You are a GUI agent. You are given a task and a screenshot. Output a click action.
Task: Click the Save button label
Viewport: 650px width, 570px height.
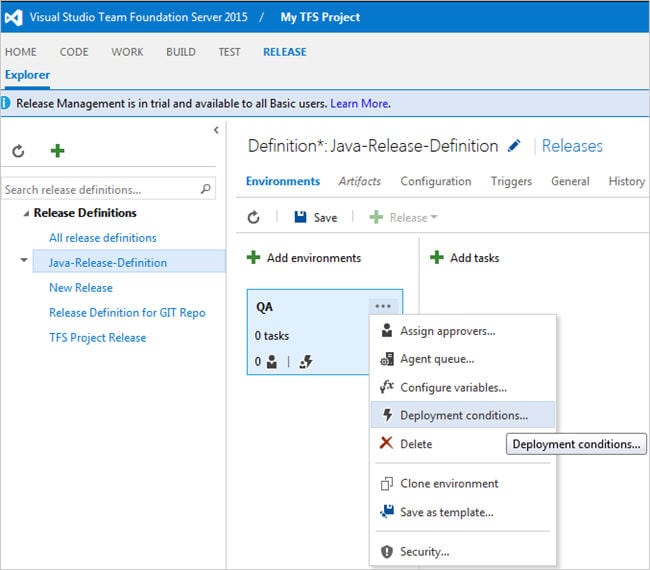click(x=325, y=217)
